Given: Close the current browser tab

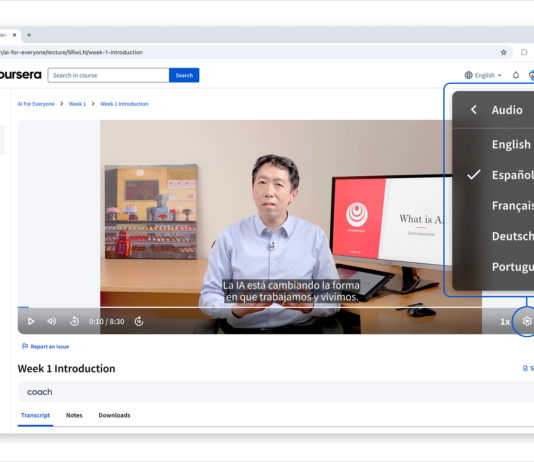Looking at the screenshot, I should [15, 35].
